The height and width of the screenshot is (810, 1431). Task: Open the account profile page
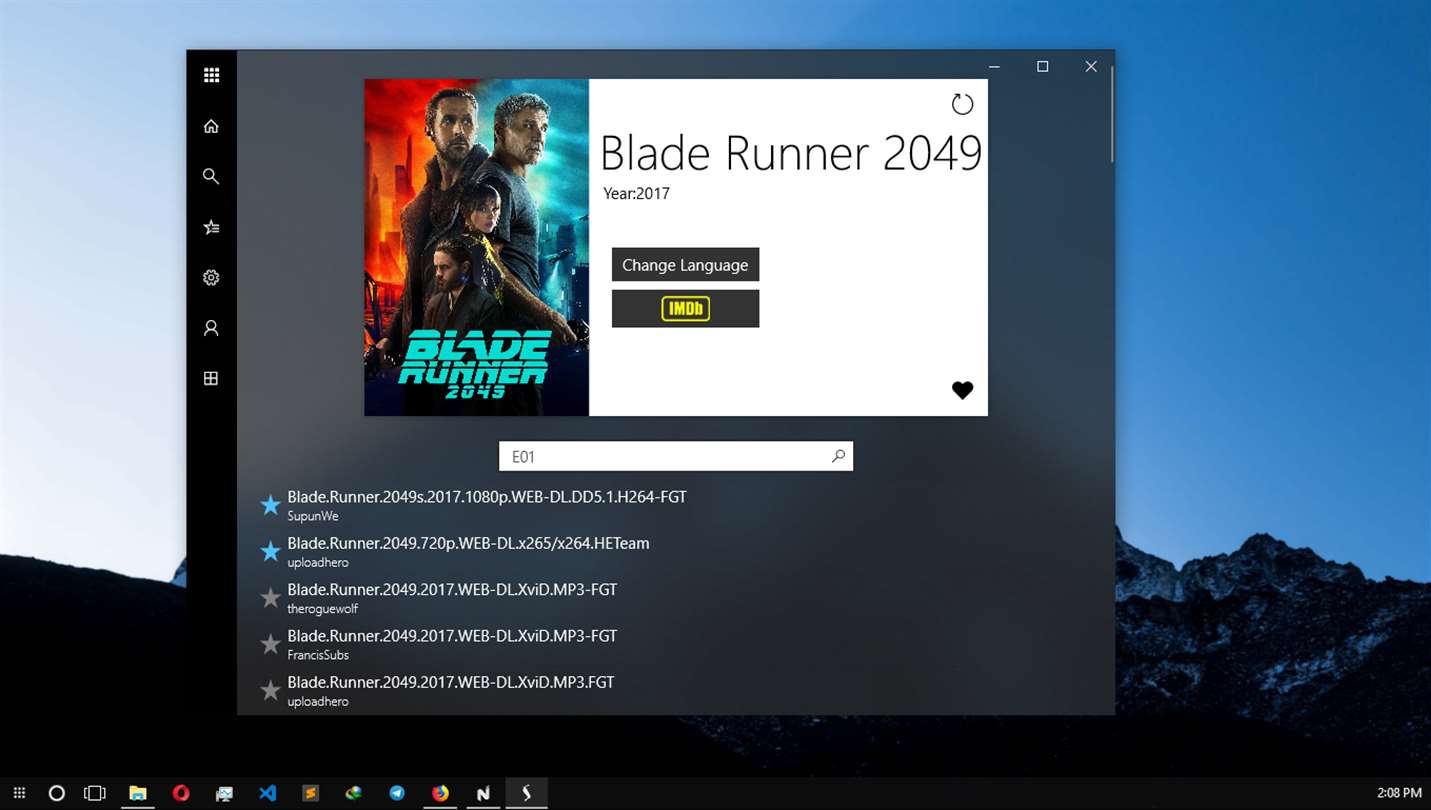pos(211,328)
